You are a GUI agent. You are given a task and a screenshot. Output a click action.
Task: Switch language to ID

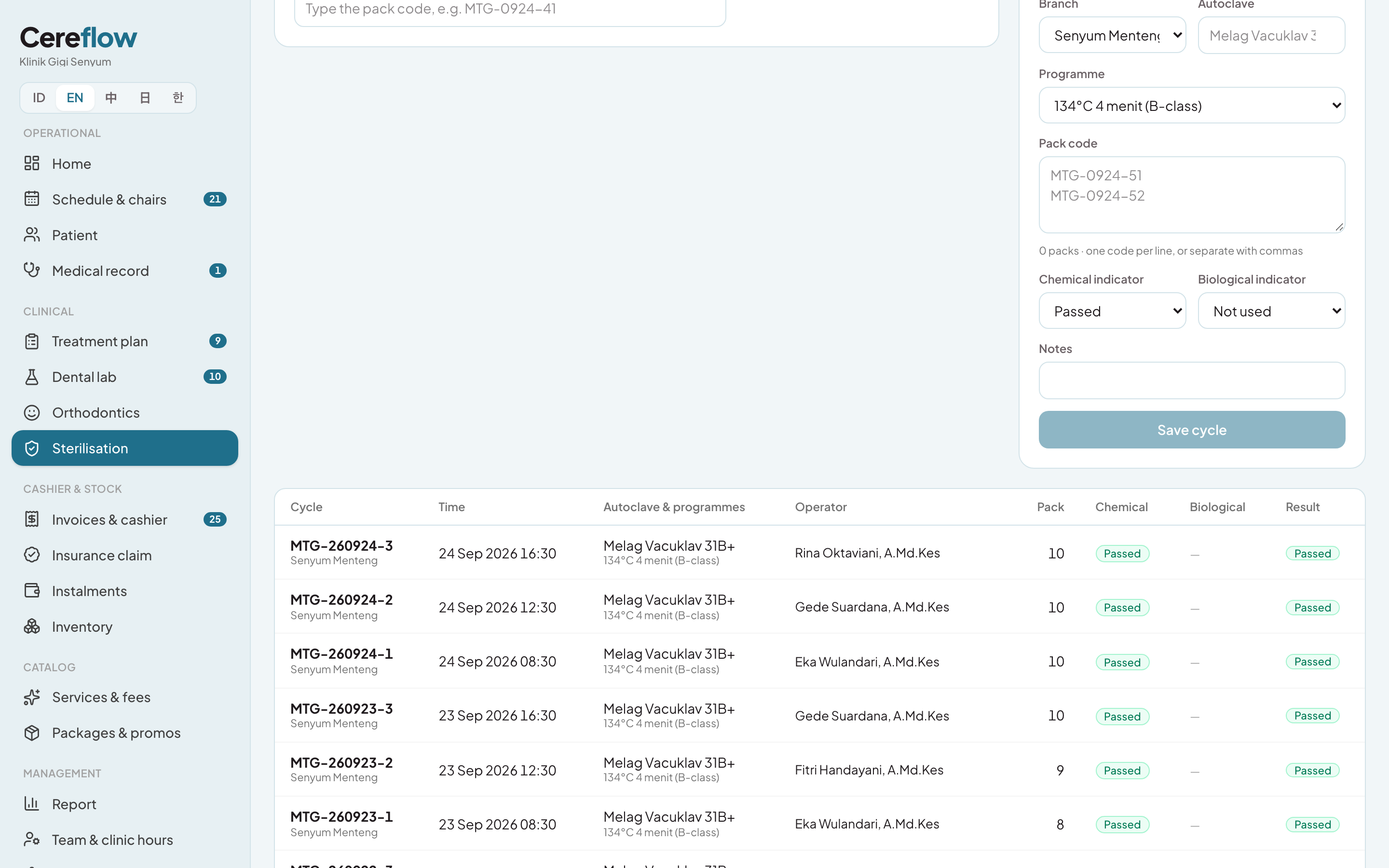[x=39, y=97]
